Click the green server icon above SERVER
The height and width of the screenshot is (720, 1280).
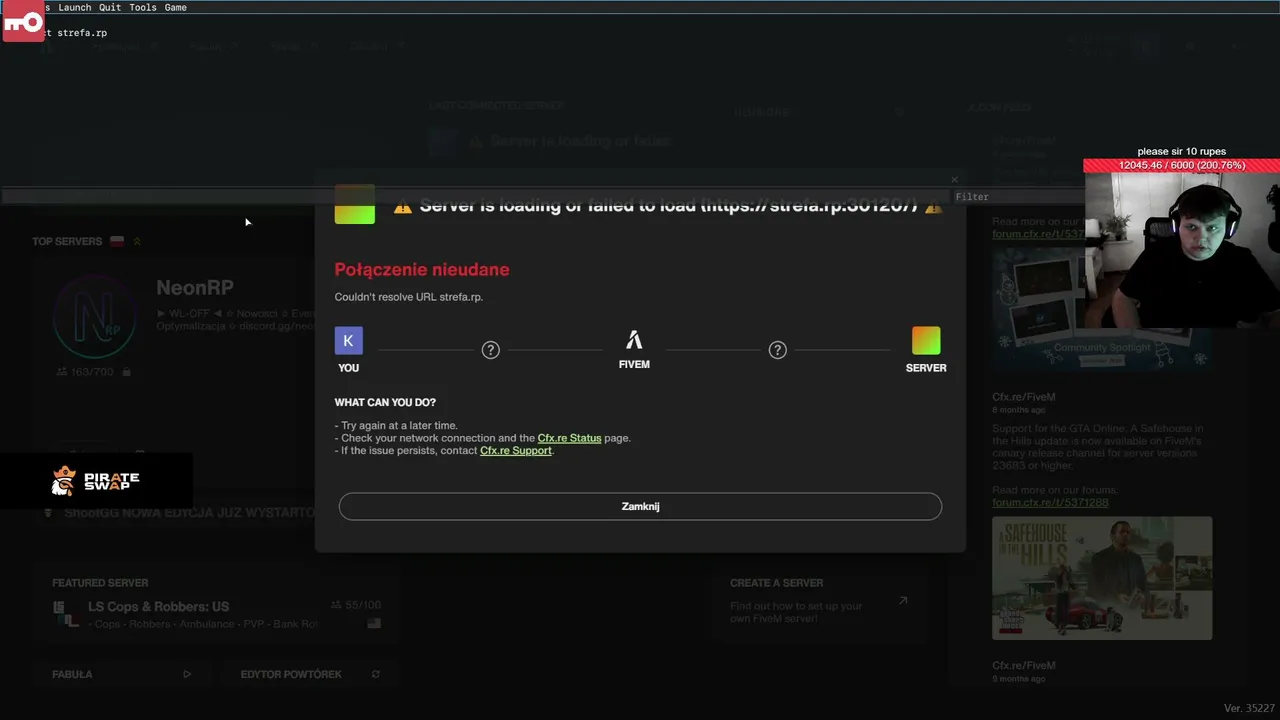click(926, 341)
